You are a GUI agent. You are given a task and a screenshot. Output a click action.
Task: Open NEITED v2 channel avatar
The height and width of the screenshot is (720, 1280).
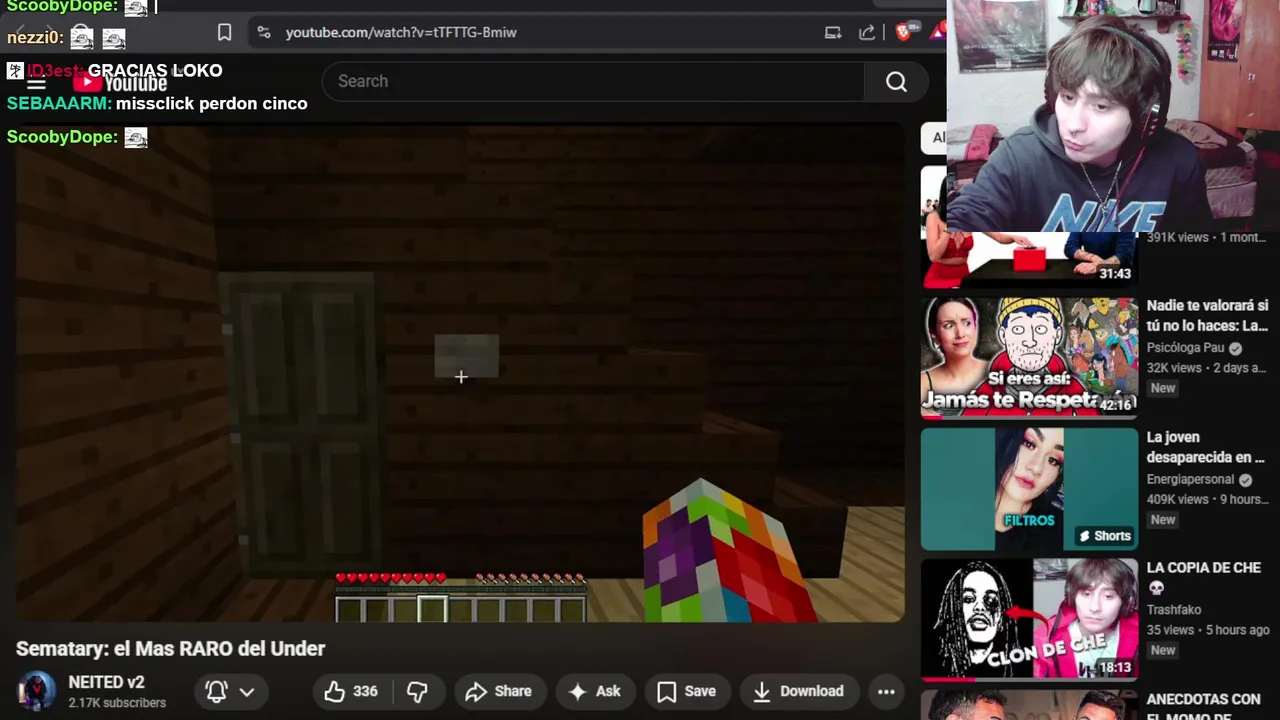(x=36, y=691)
